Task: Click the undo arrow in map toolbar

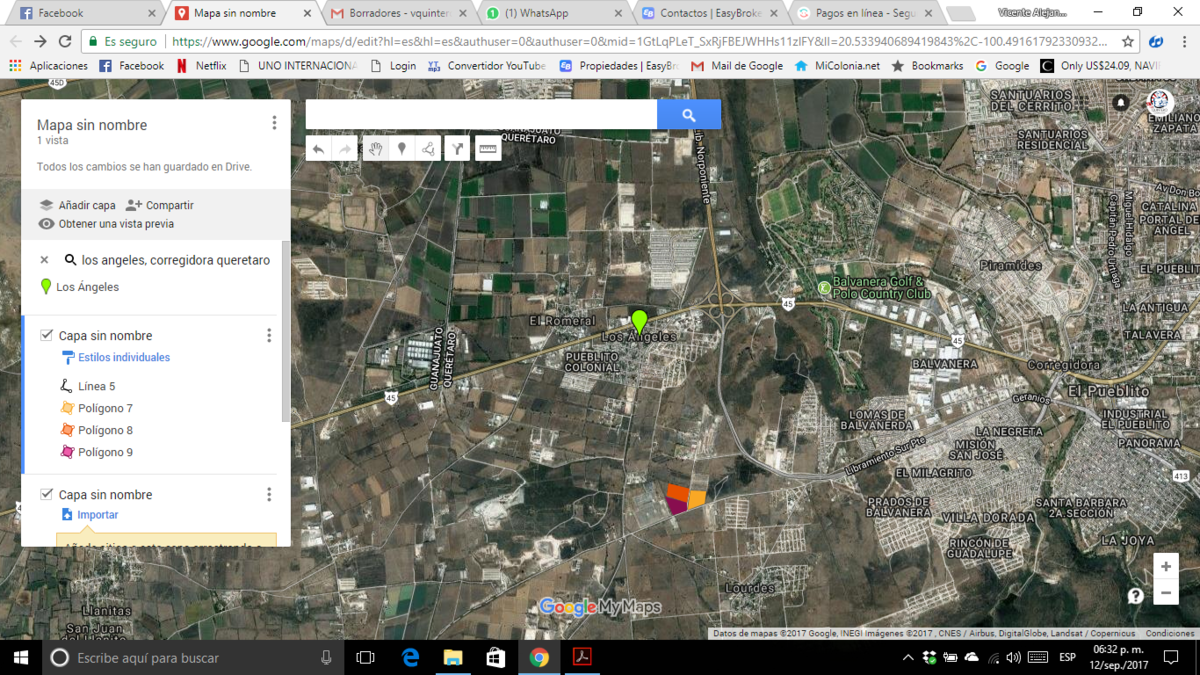Action: click(318, 149)
